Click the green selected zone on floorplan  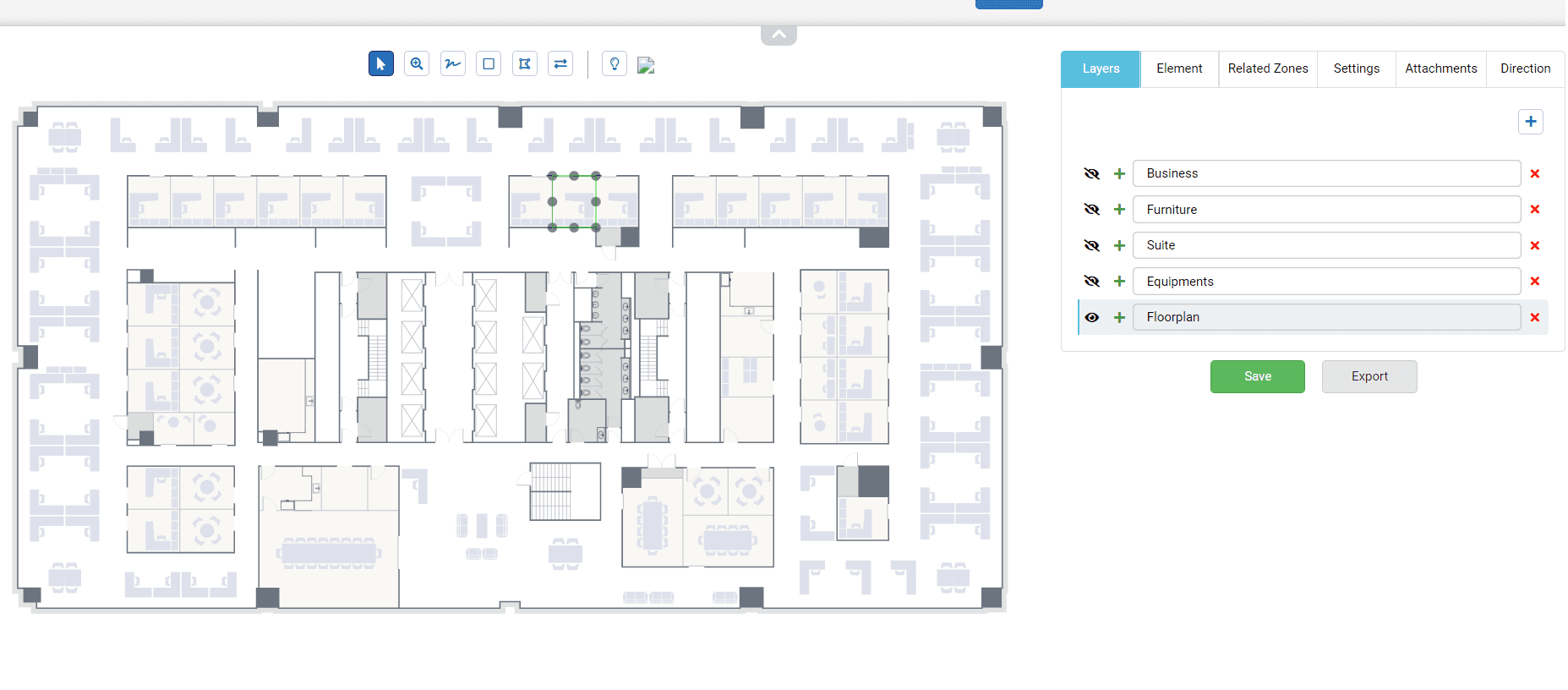574,201
